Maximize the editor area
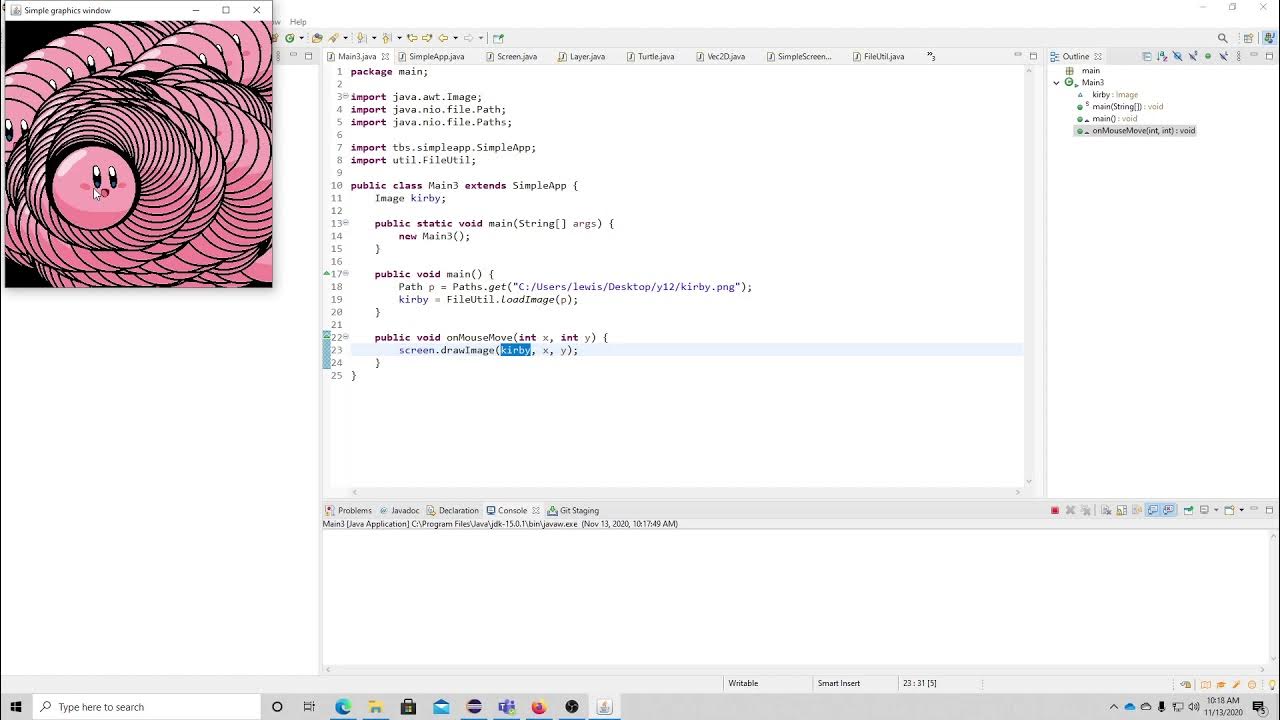The image size is (1280, 720). point(1033,56)
